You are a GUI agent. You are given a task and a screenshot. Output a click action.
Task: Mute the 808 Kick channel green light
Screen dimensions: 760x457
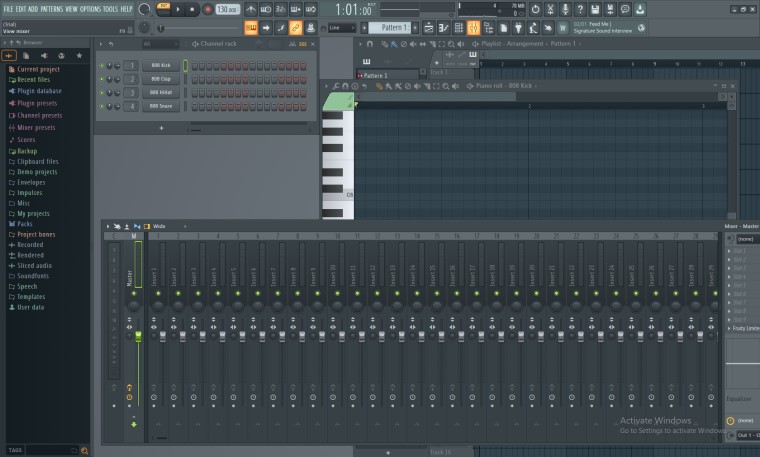pos(102,65)
